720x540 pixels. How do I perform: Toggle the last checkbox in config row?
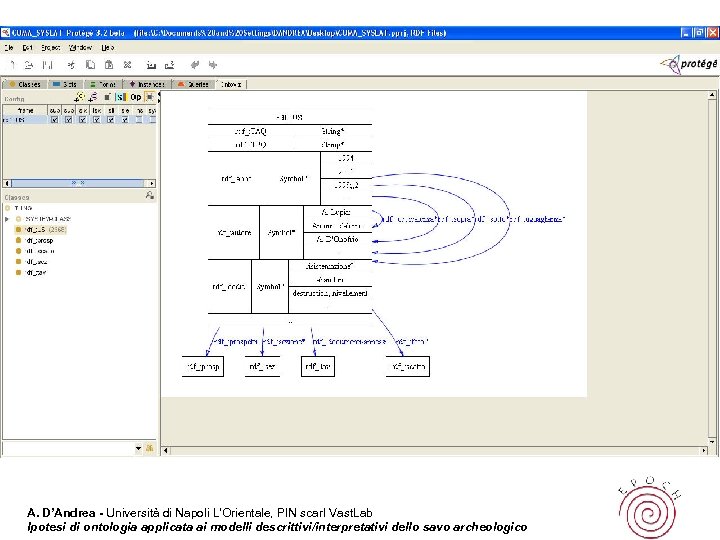(x=150, y=119)
